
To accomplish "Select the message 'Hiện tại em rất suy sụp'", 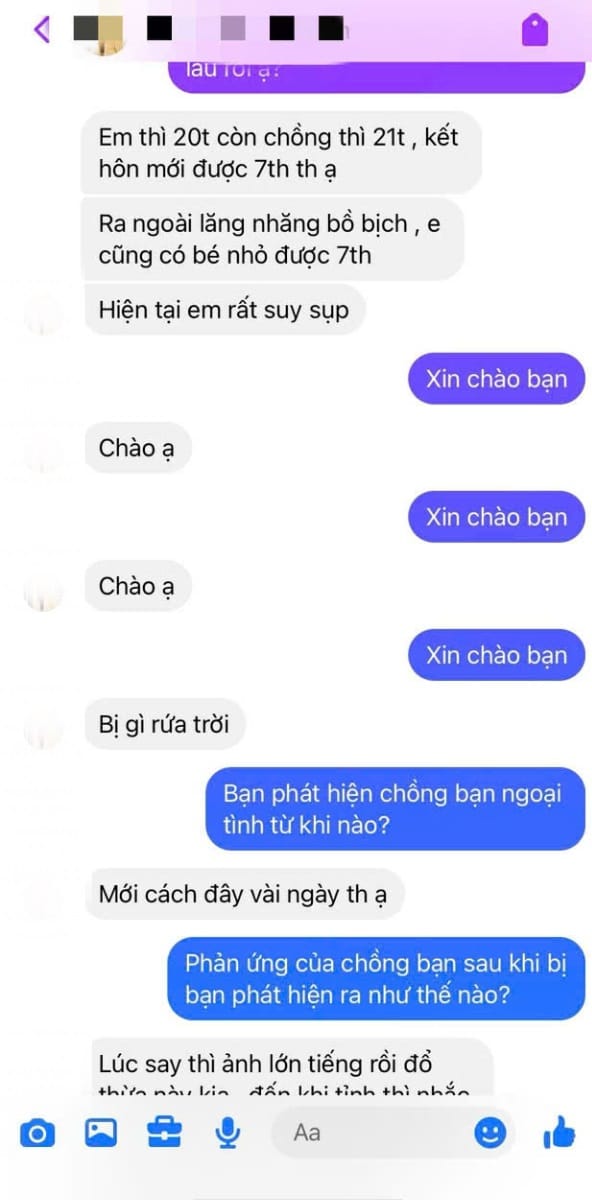I will 224,311.
